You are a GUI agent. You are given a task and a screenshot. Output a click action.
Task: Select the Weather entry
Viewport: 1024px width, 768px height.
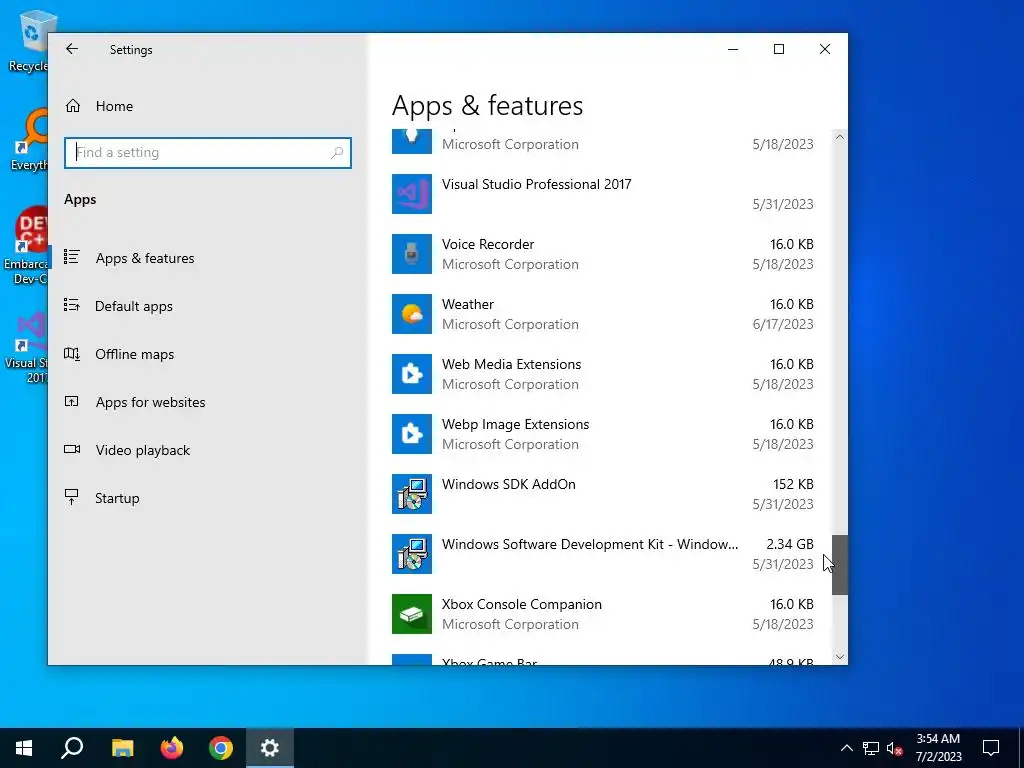click(603, 314)
